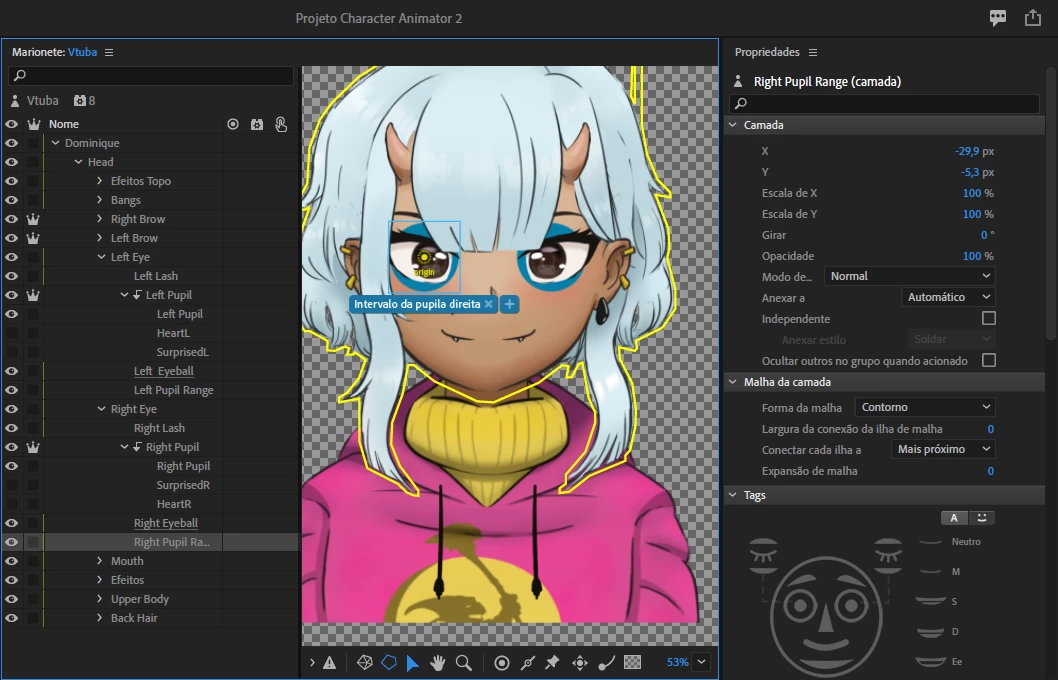Open the Forma da malha Contorno dropdown
1058x680 pixels.
coord(924,407)
